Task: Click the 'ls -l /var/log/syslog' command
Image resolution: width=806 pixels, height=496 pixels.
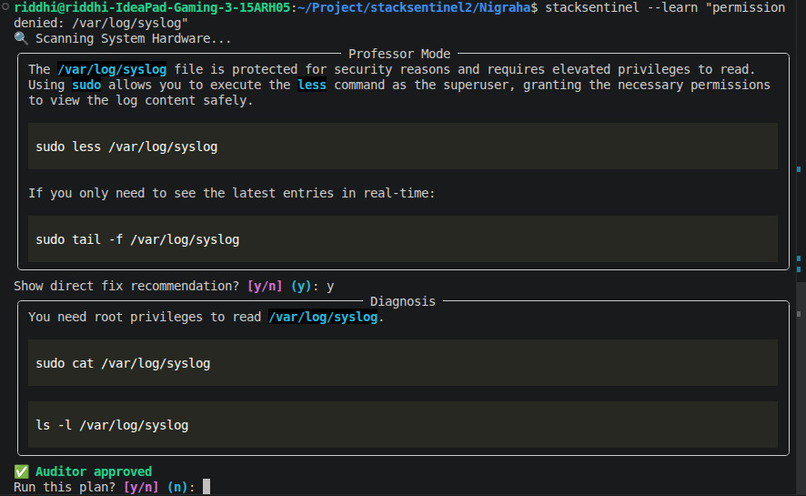Action: (x=112, y=425)
